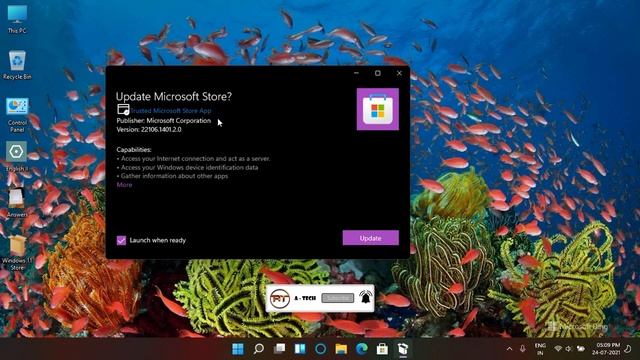This screenshot has width=640, height=360.
Task: Open the Recycle Bin desktop icon
Action: [17, 65]
